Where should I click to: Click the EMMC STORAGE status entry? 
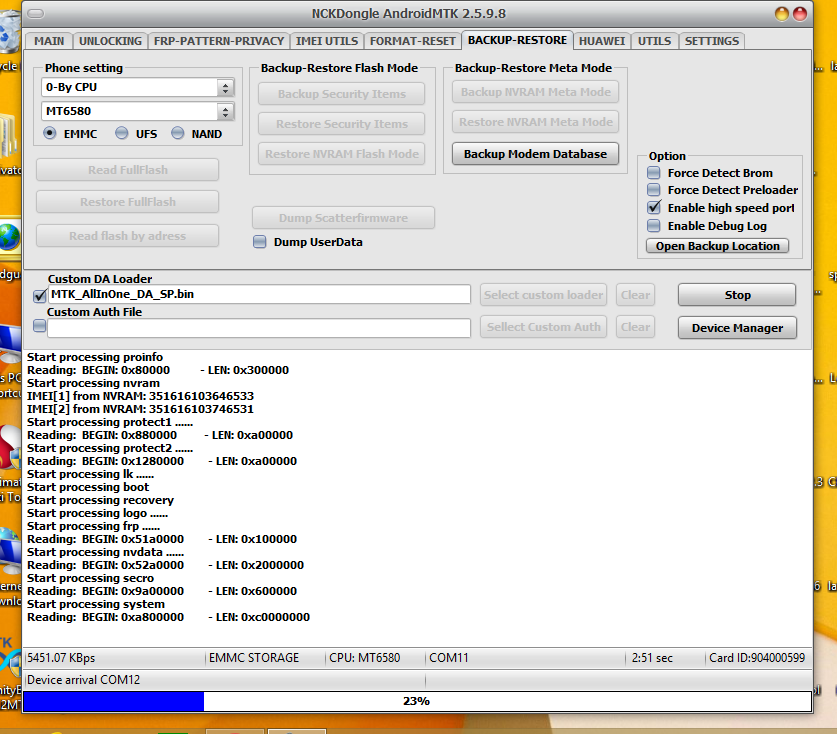254,658
